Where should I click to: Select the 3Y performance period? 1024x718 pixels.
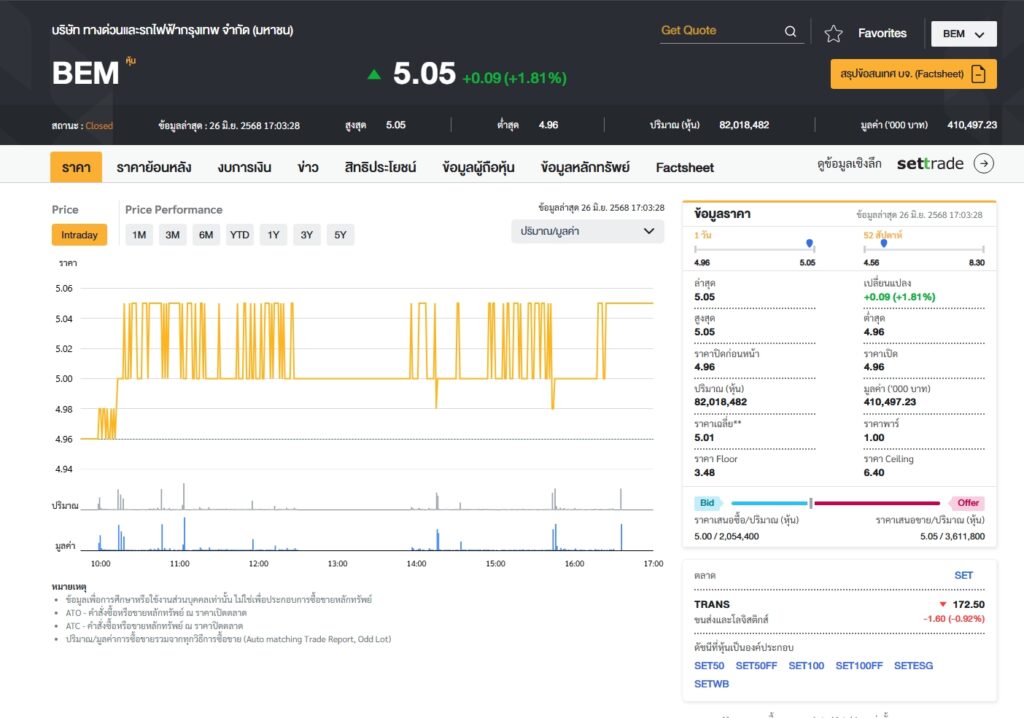pyautogui.click(x=306, y=235)
